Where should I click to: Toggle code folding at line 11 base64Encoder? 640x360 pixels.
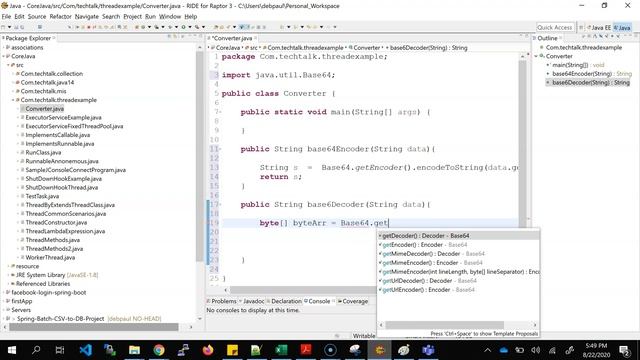pos(220,149)
